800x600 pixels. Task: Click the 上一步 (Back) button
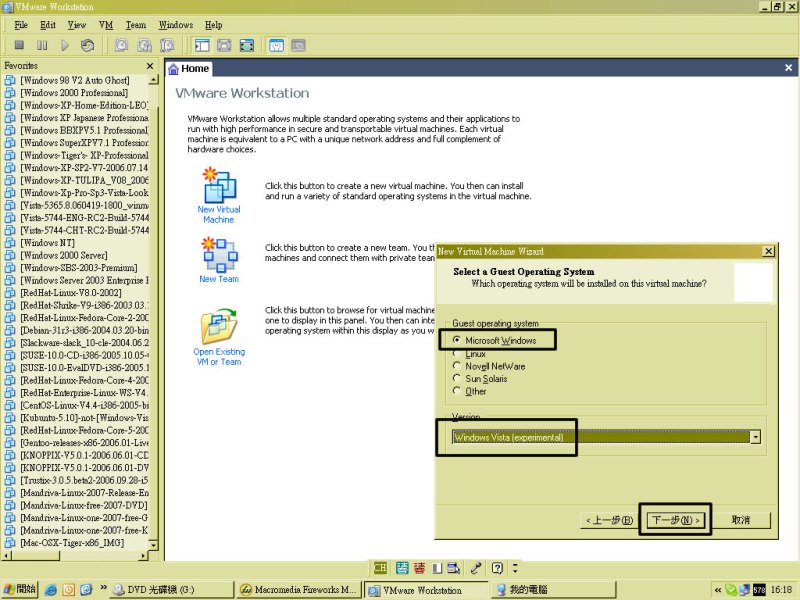point(609,520)
